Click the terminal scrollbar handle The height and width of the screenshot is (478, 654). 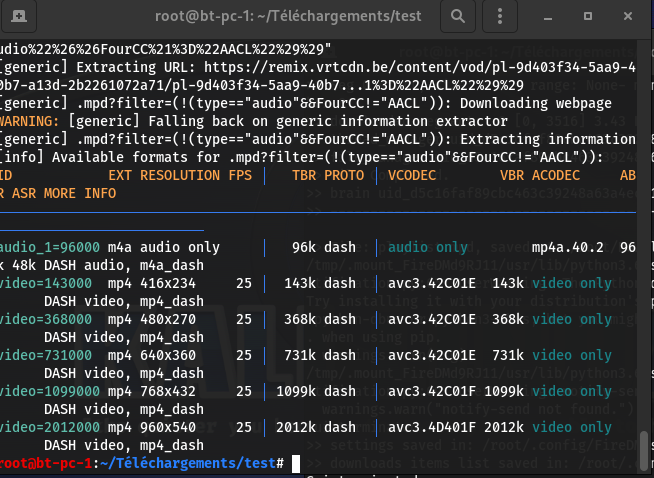point(644,450)
